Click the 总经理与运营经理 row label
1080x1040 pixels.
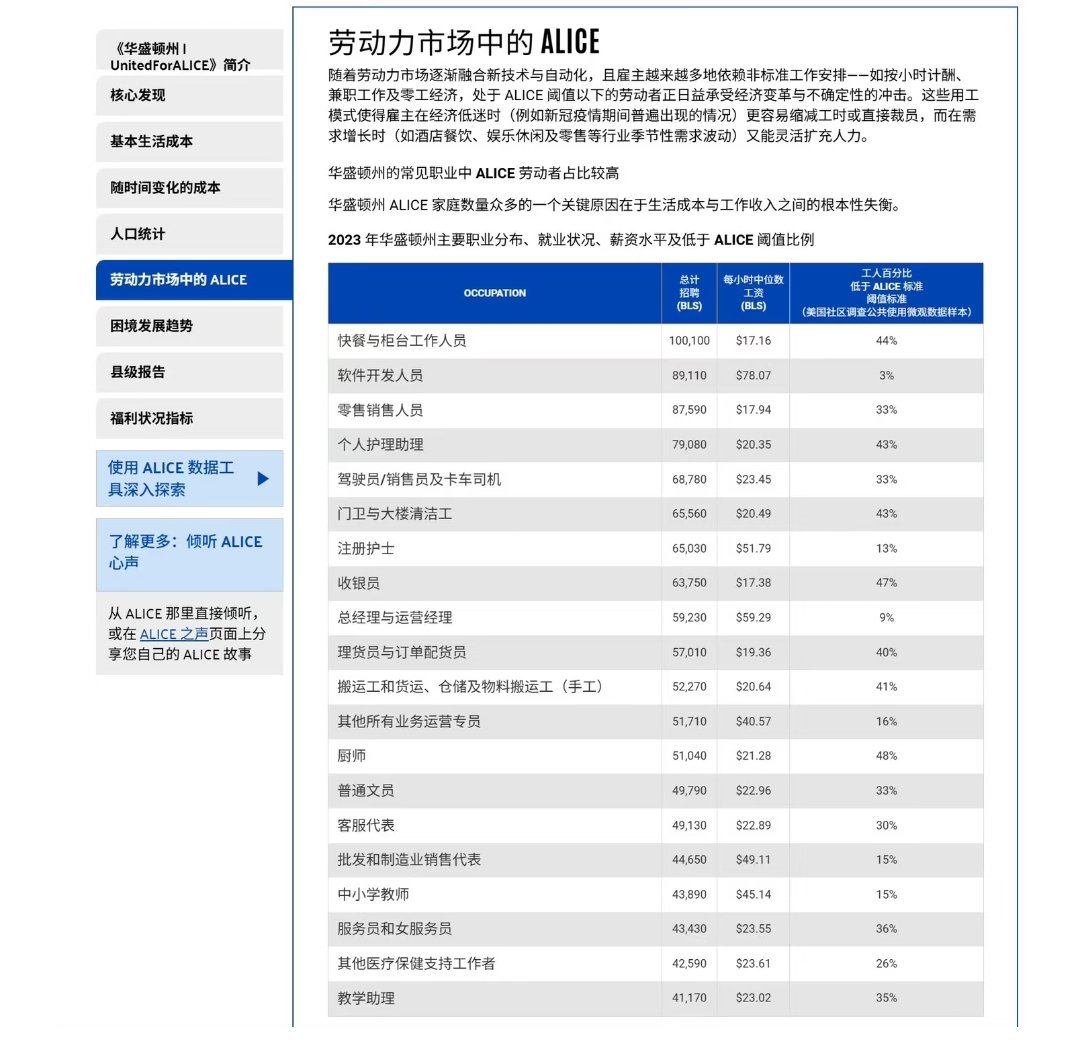[395, 618]
